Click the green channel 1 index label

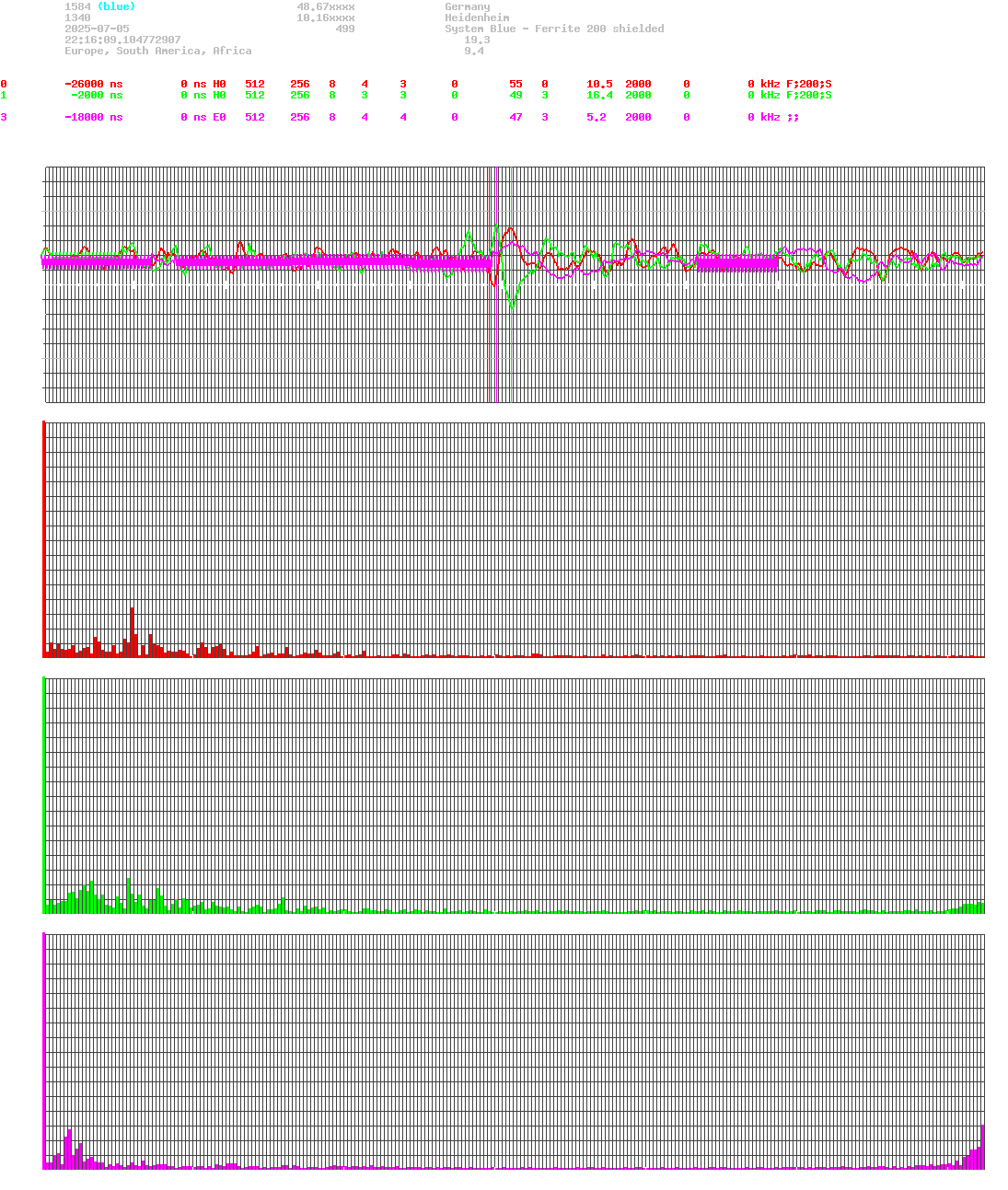[4, 95]
